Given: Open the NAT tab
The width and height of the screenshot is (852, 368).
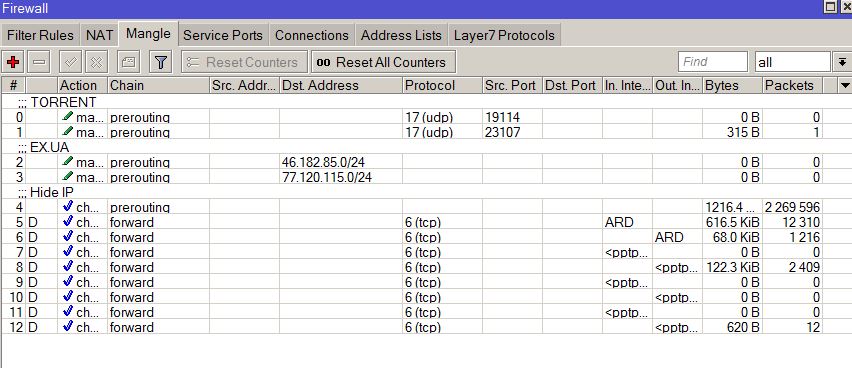Looking at the screenshot, I should [99, 35].
